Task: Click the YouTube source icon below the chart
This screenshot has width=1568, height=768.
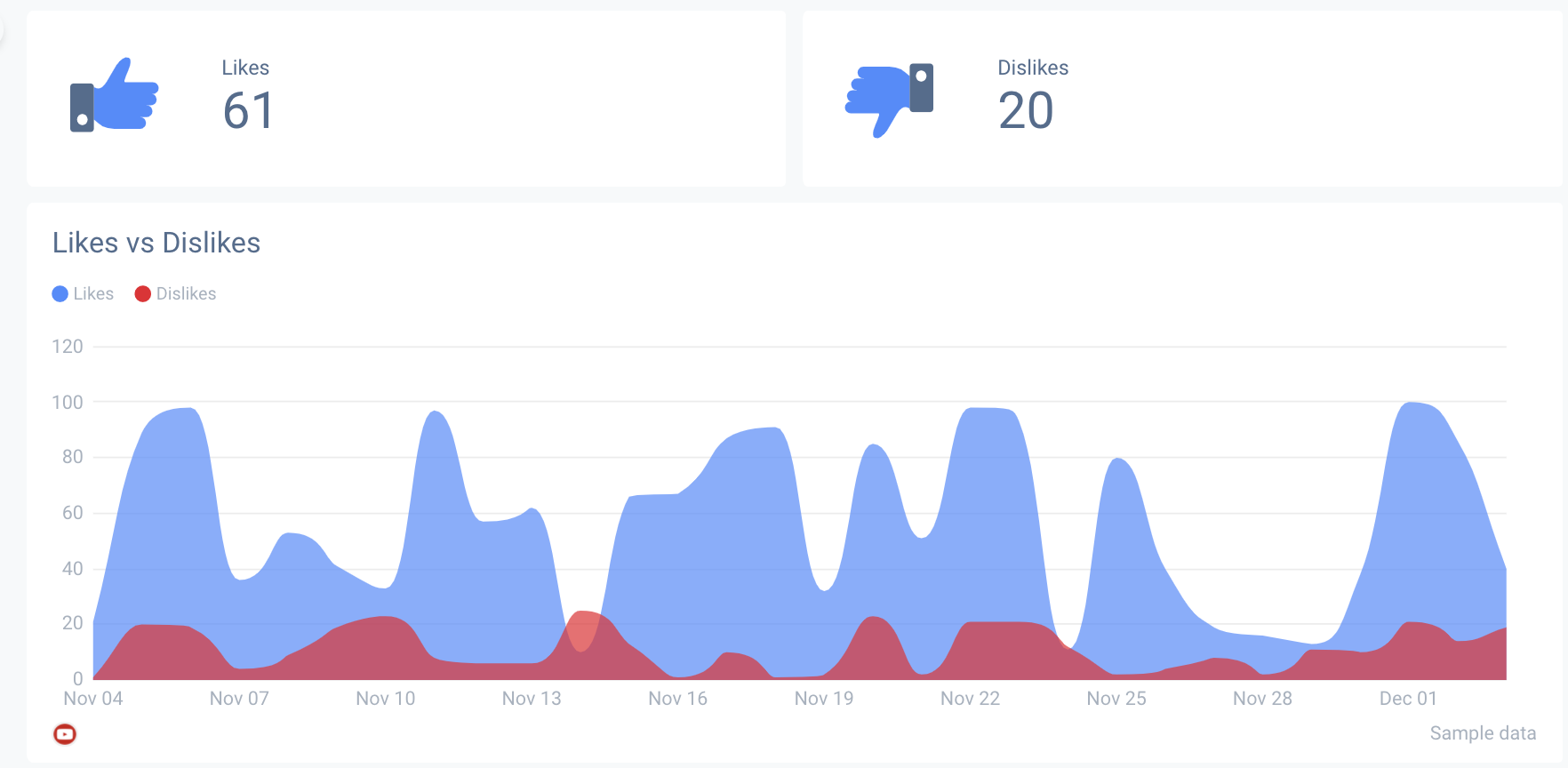Action: pos(65,734)
